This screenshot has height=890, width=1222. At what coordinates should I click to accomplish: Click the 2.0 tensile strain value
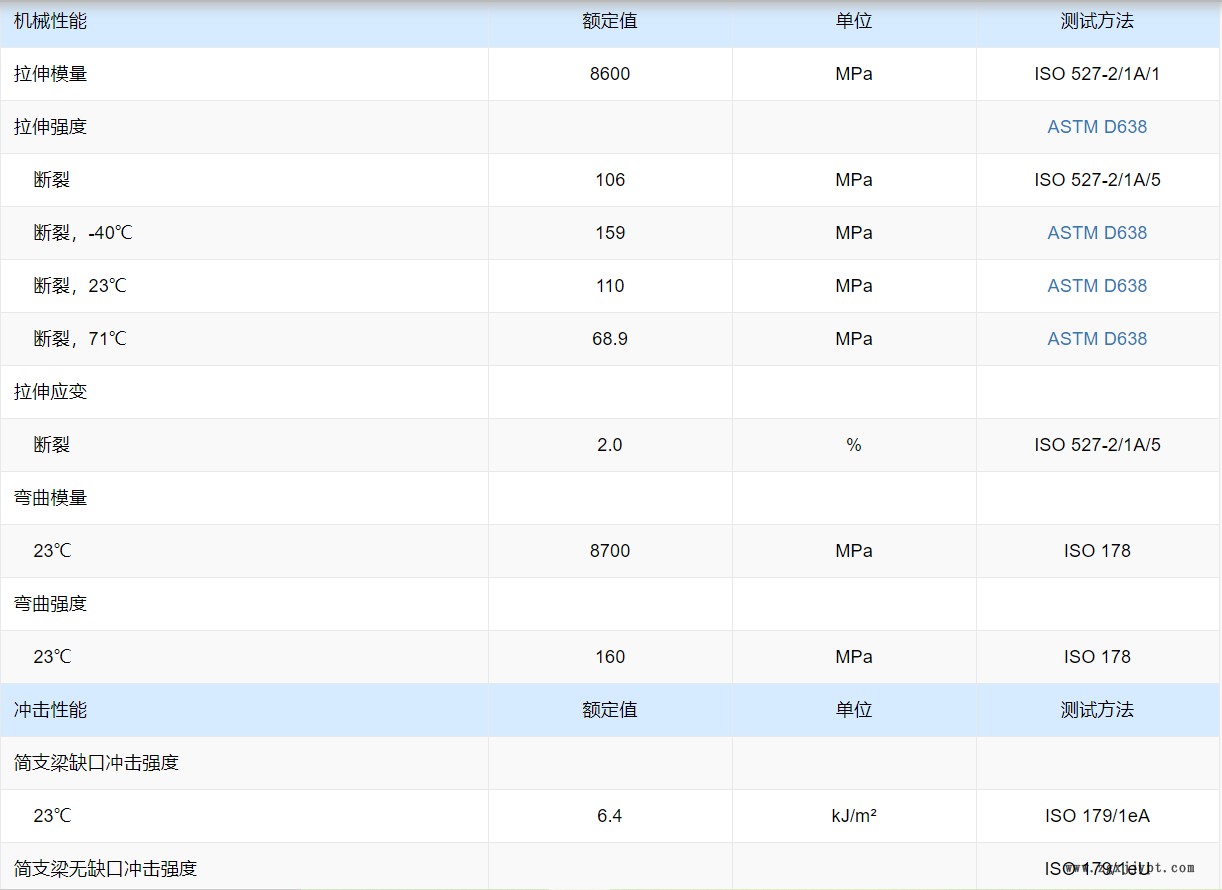[610, 445]
